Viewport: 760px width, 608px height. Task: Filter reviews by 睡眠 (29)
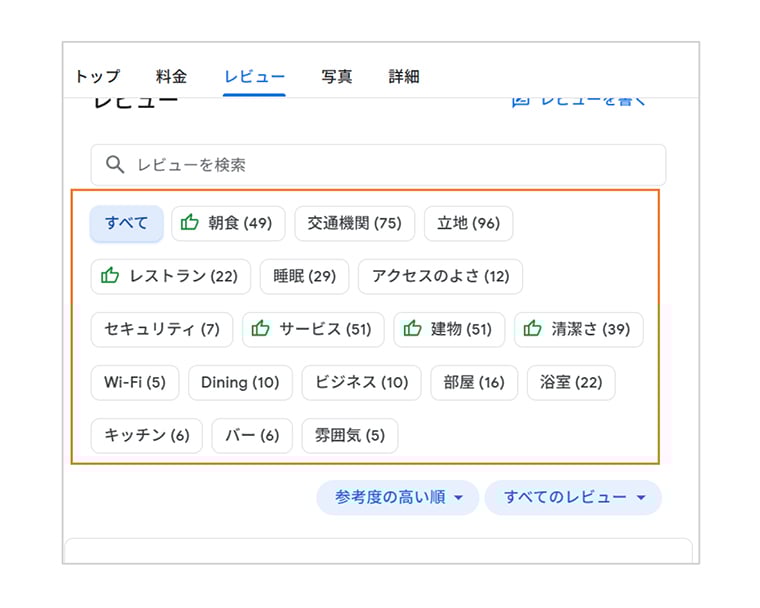click(x=304, y=276)
